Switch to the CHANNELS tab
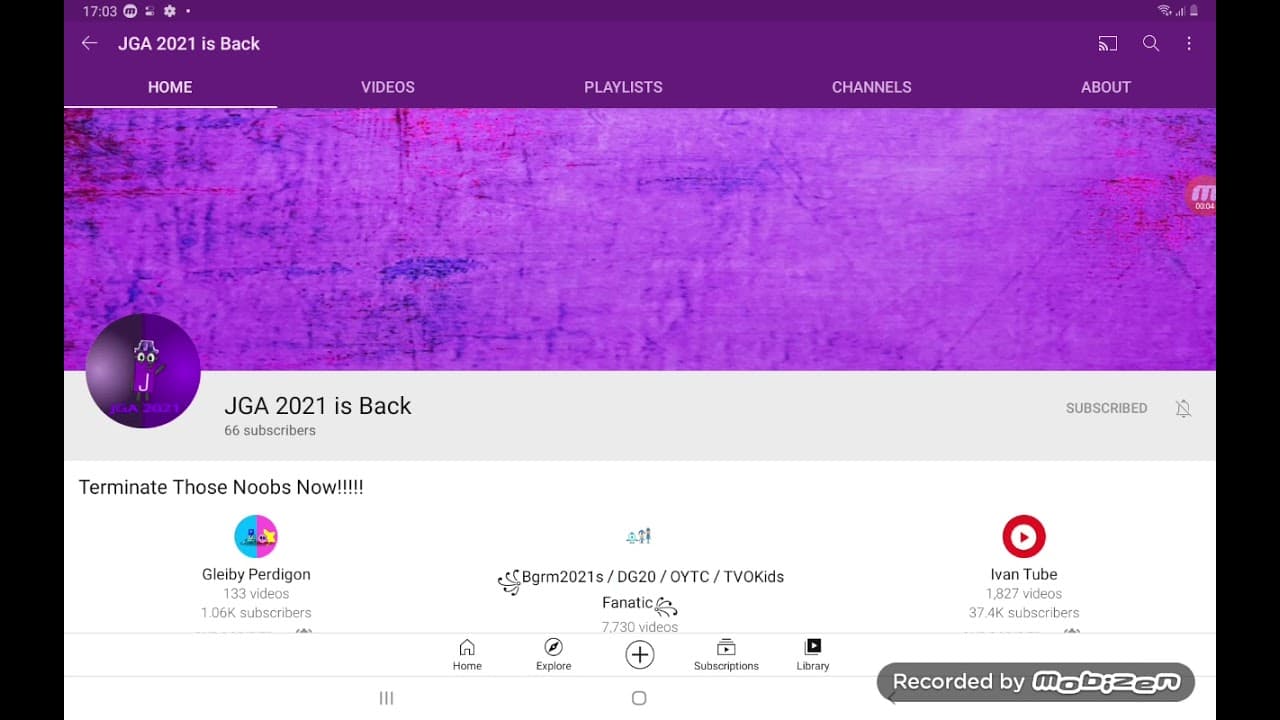 click(x=871, y=87)
